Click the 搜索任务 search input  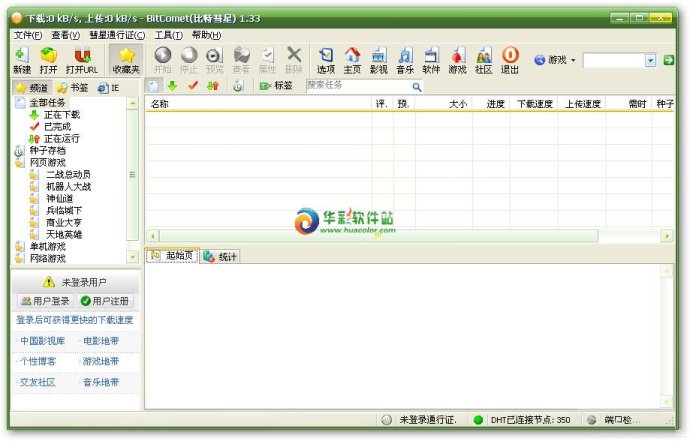coord(359,86)
